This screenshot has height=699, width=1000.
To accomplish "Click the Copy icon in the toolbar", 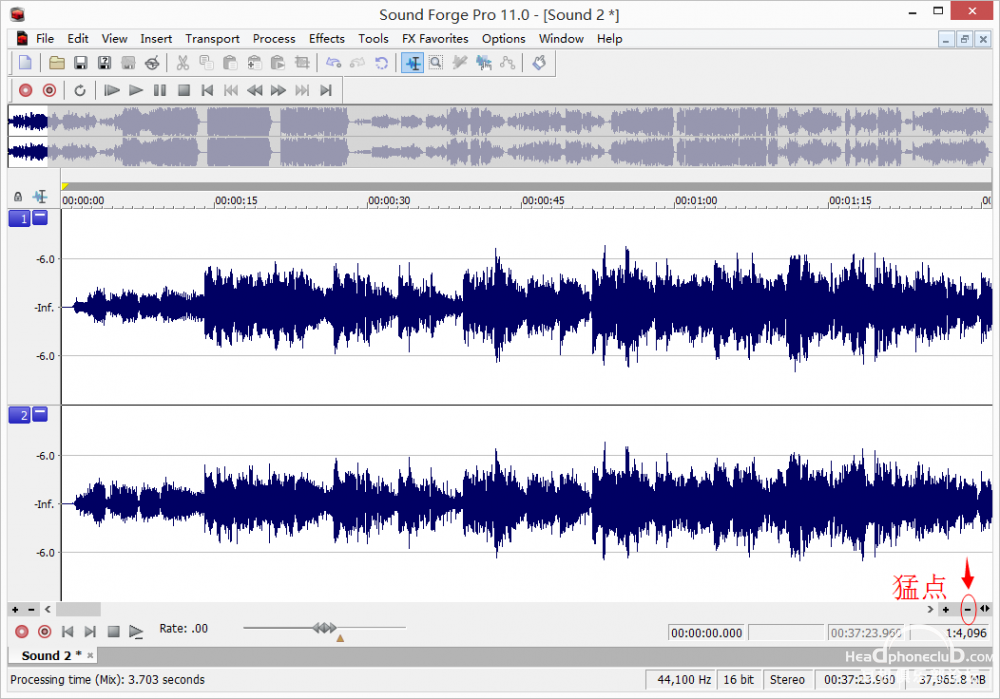I will pos(206,63).
